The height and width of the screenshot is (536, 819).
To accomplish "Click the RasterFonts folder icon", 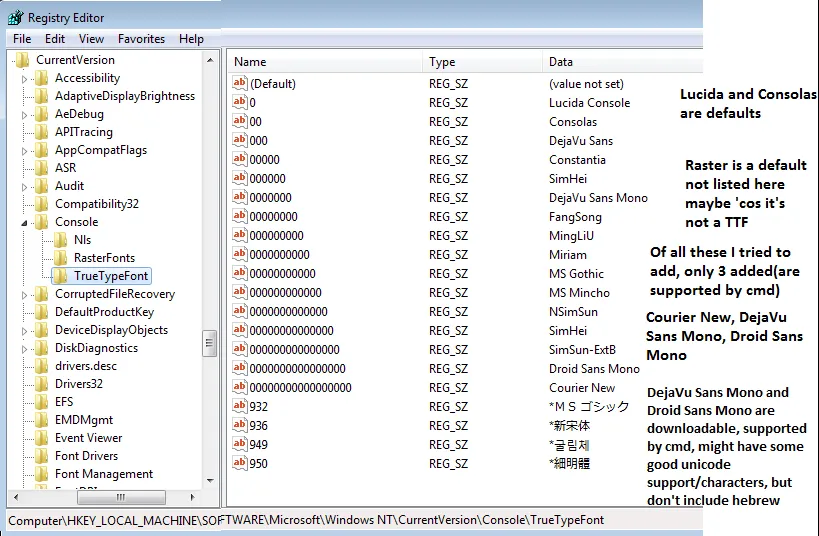I will tap(61, 258).
